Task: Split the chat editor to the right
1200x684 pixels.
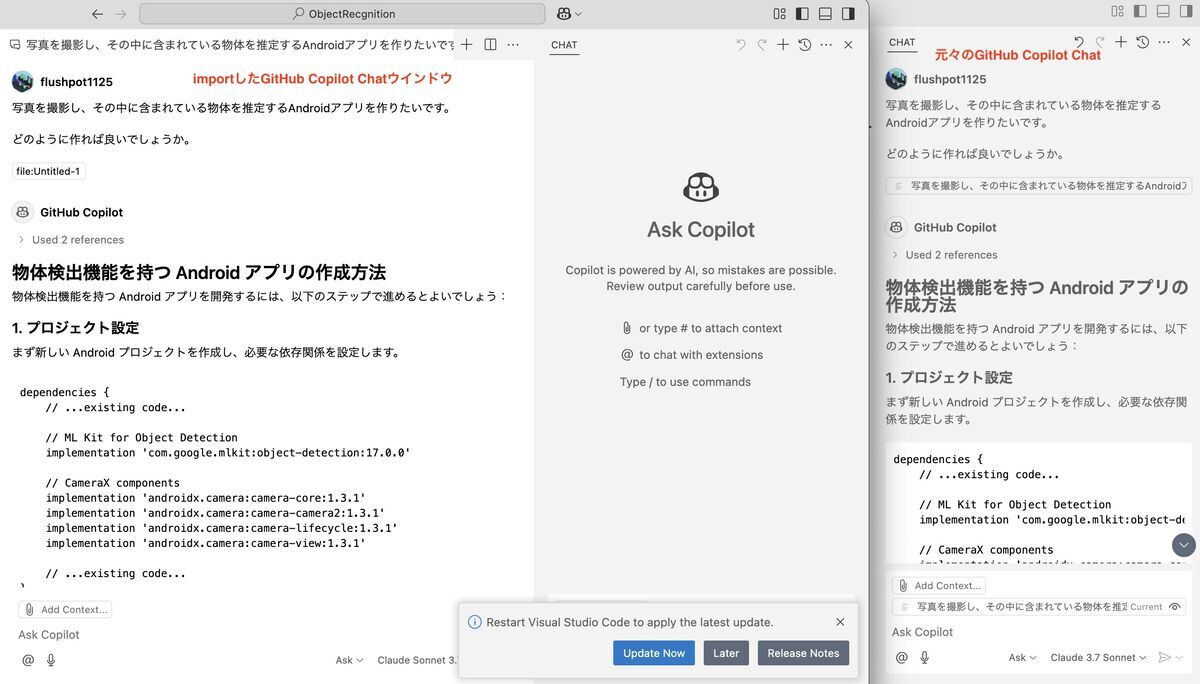Action: (490, 45)
